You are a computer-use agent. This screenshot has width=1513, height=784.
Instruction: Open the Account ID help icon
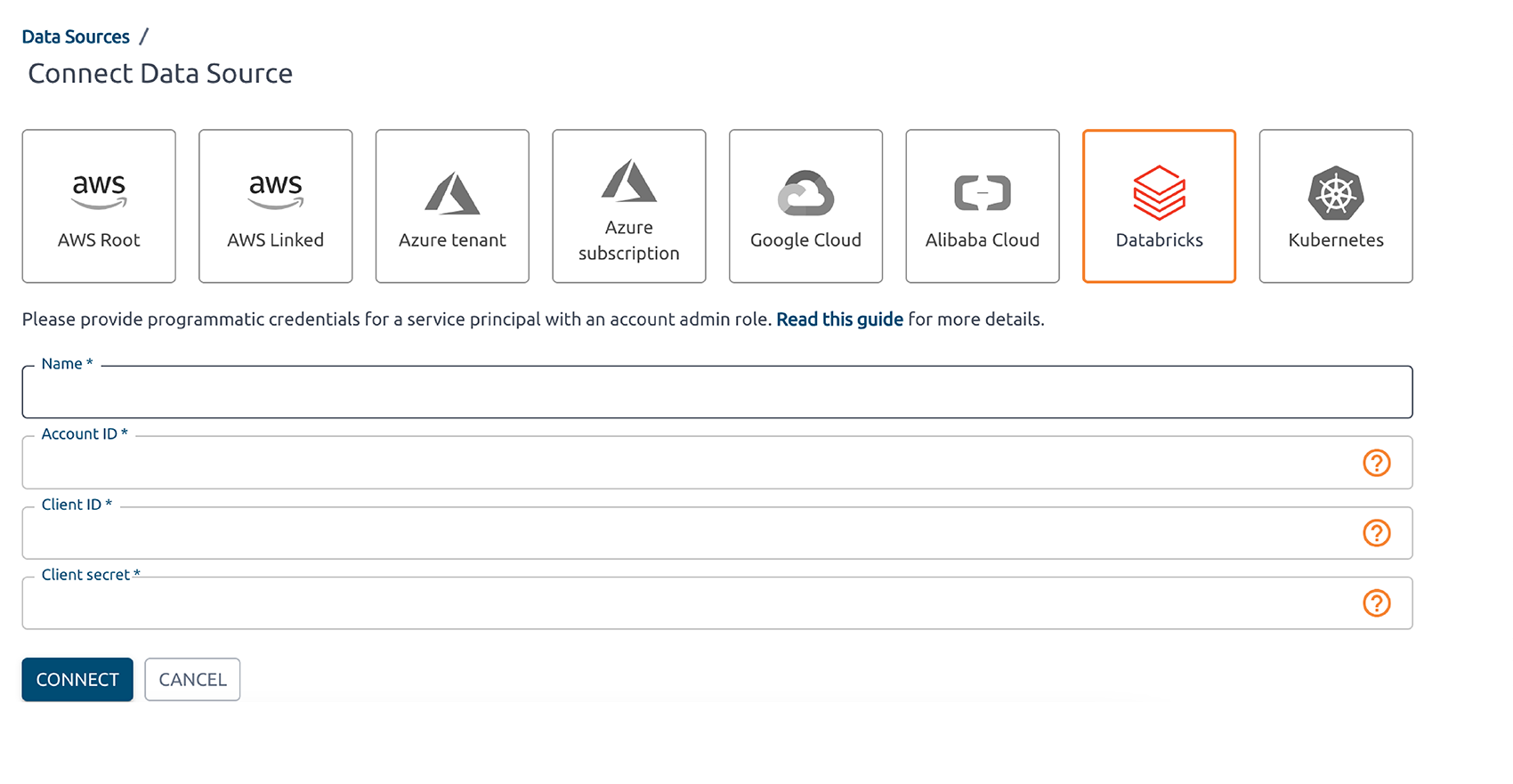[1377, 463]
